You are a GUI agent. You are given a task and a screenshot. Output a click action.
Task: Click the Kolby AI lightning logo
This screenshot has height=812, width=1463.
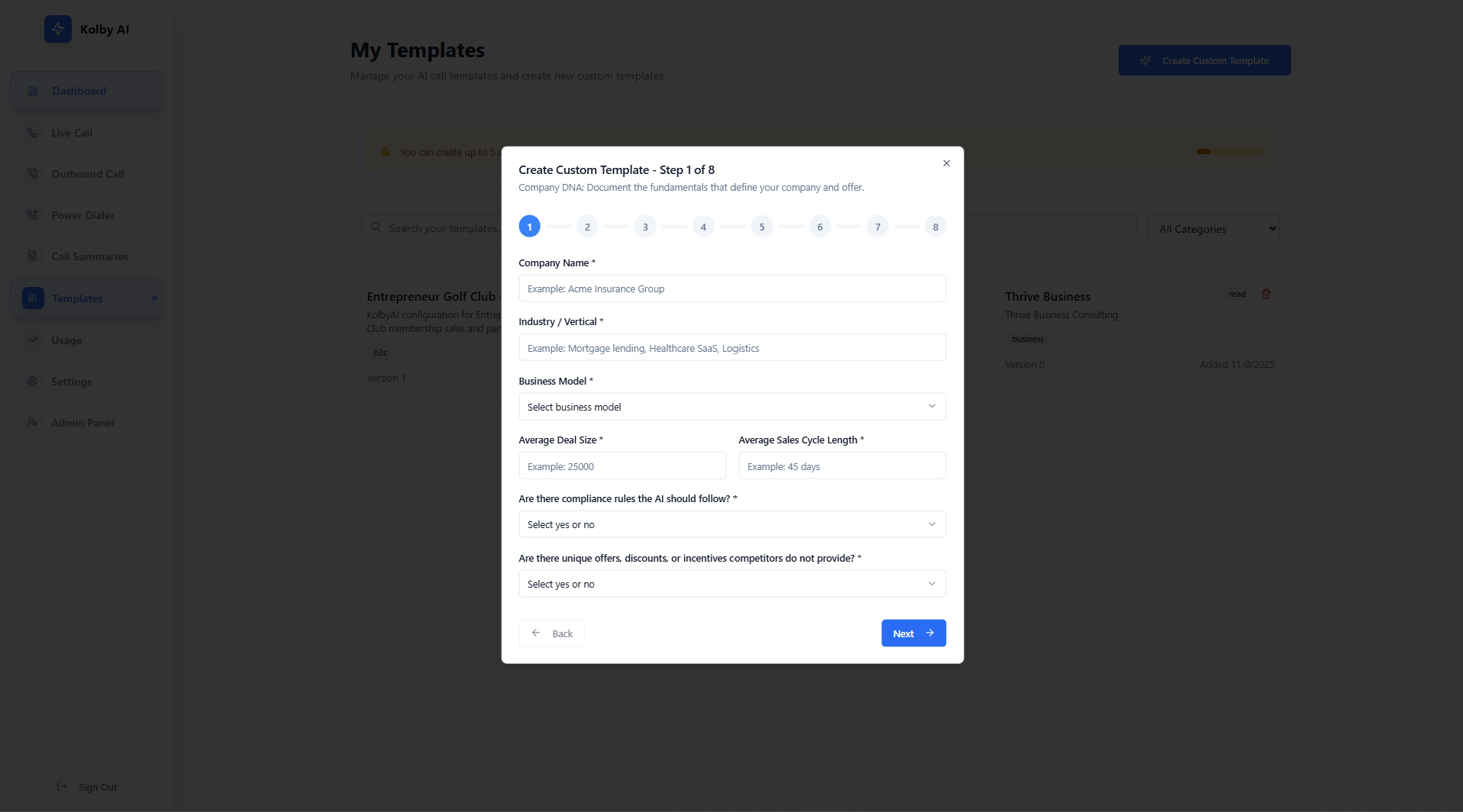[57, 29]
